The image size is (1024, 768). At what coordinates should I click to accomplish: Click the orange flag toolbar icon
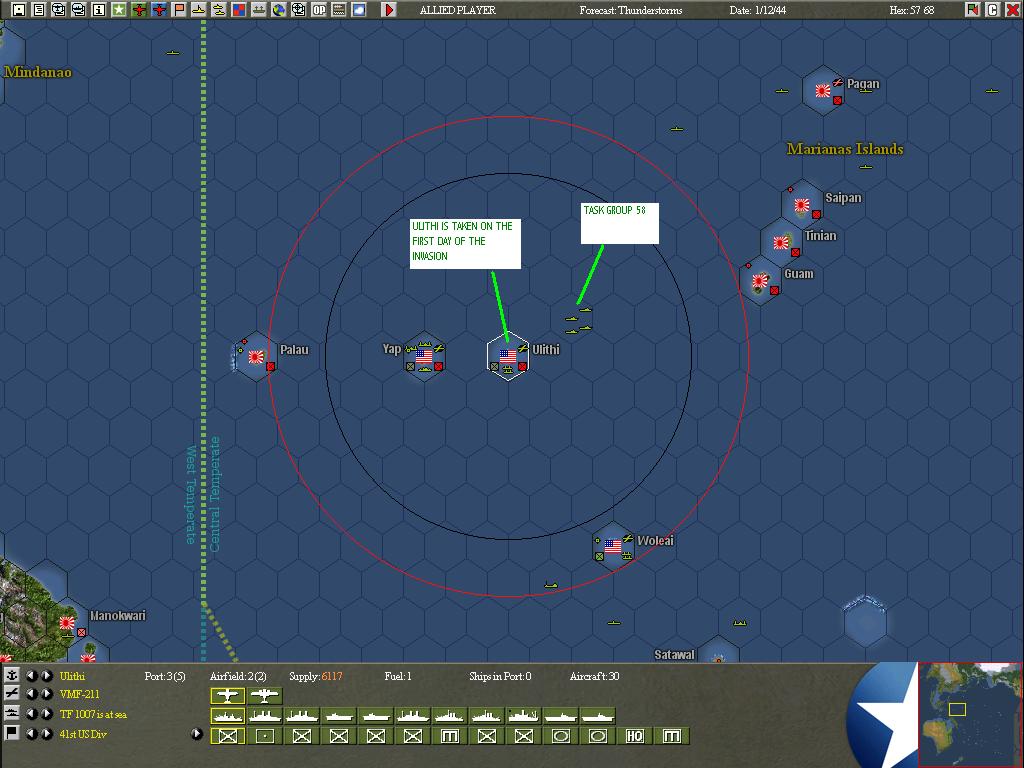(x=179, y=10)
